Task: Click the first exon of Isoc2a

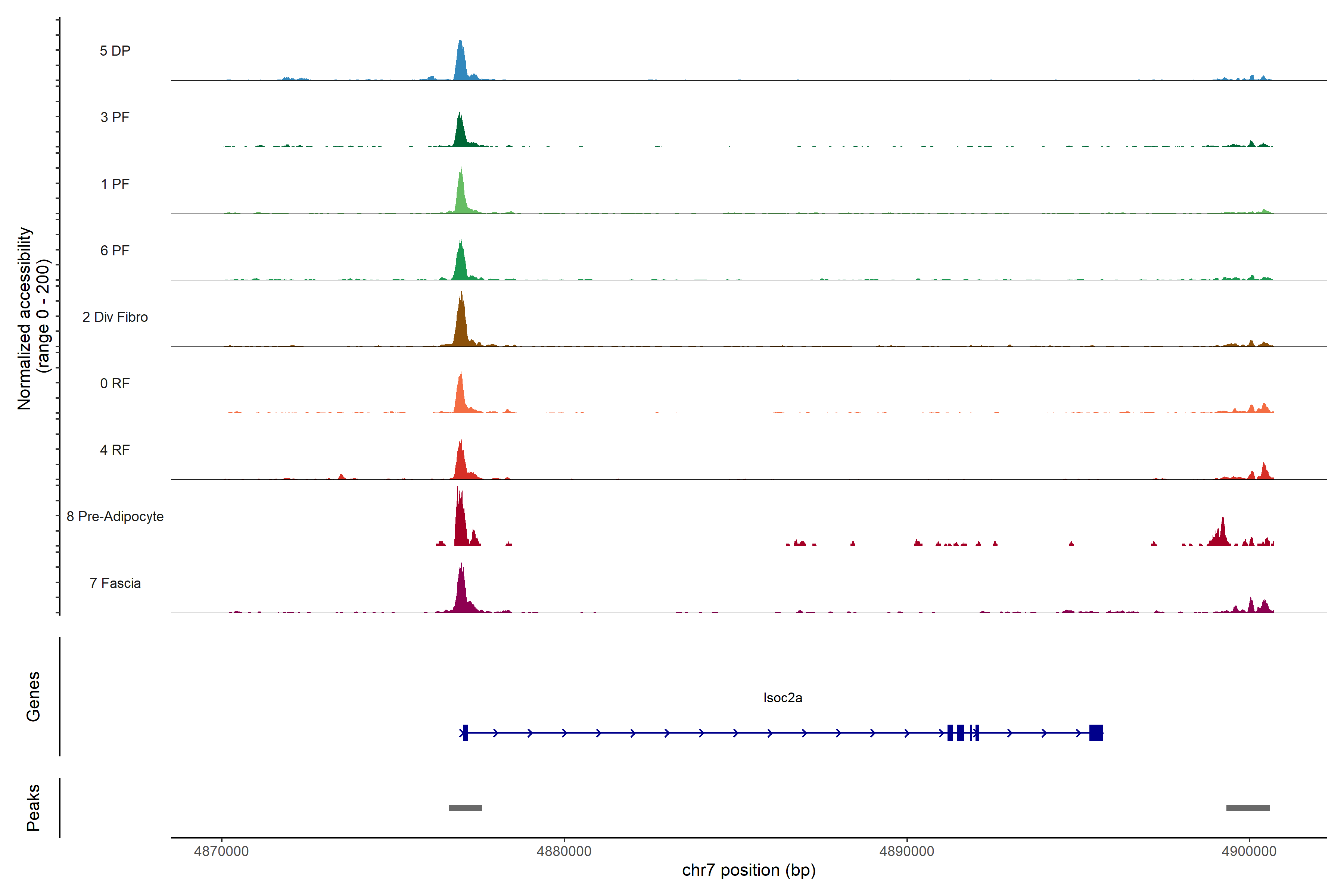Action: pos(466,732)
